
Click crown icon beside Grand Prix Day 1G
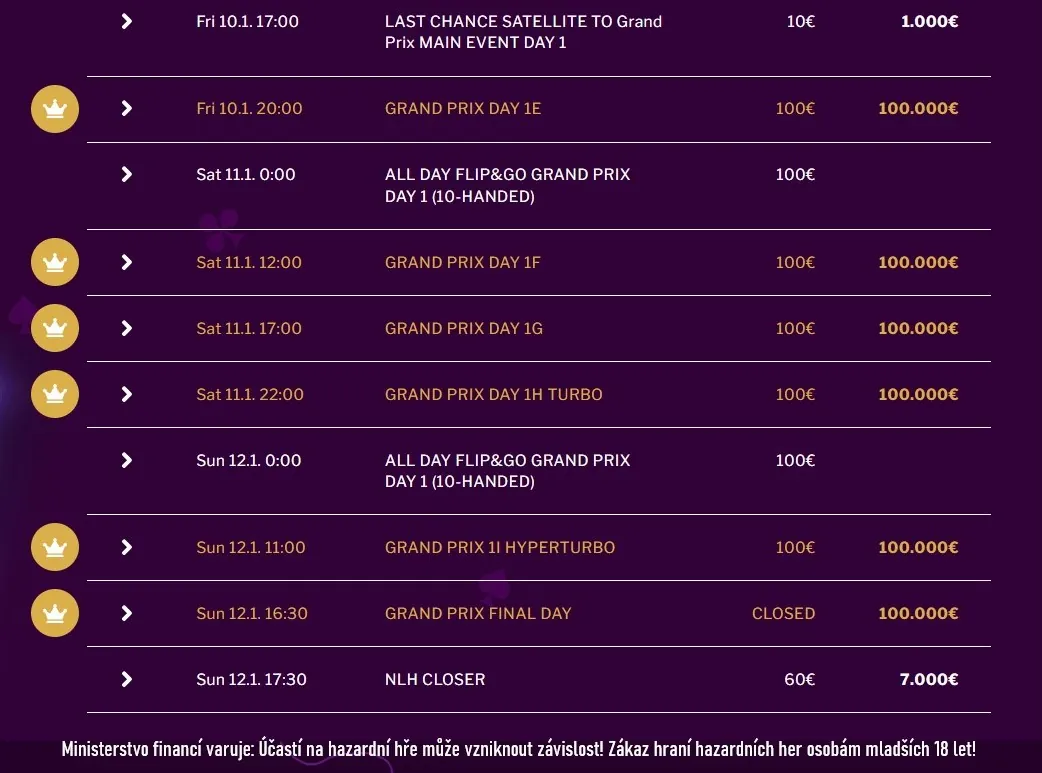[55, 328]
